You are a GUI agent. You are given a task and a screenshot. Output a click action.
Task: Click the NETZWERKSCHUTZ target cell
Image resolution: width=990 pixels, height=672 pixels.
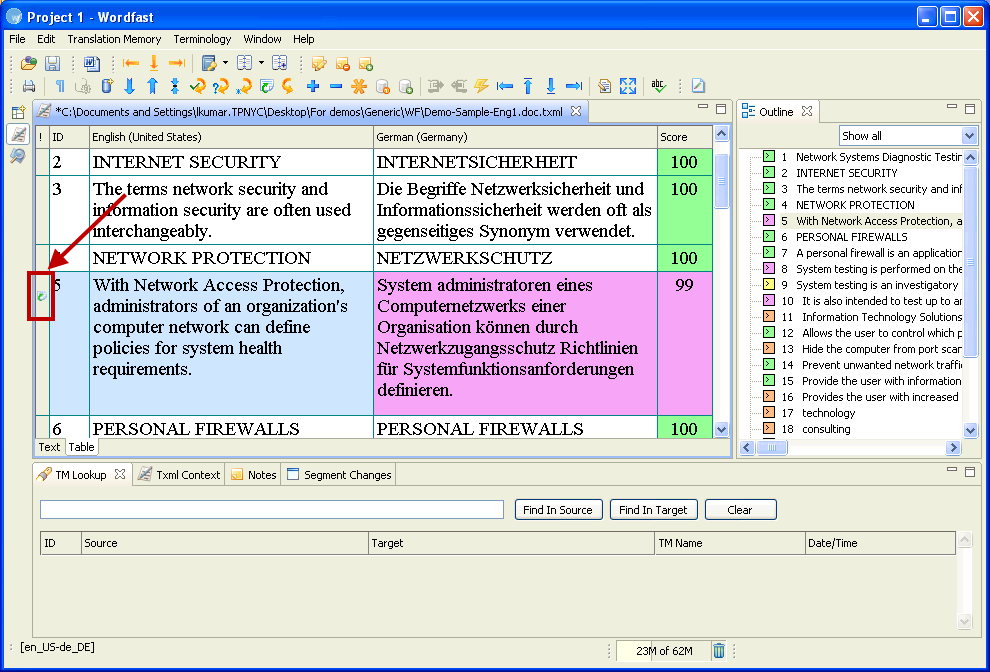click(x=515, y=258)
